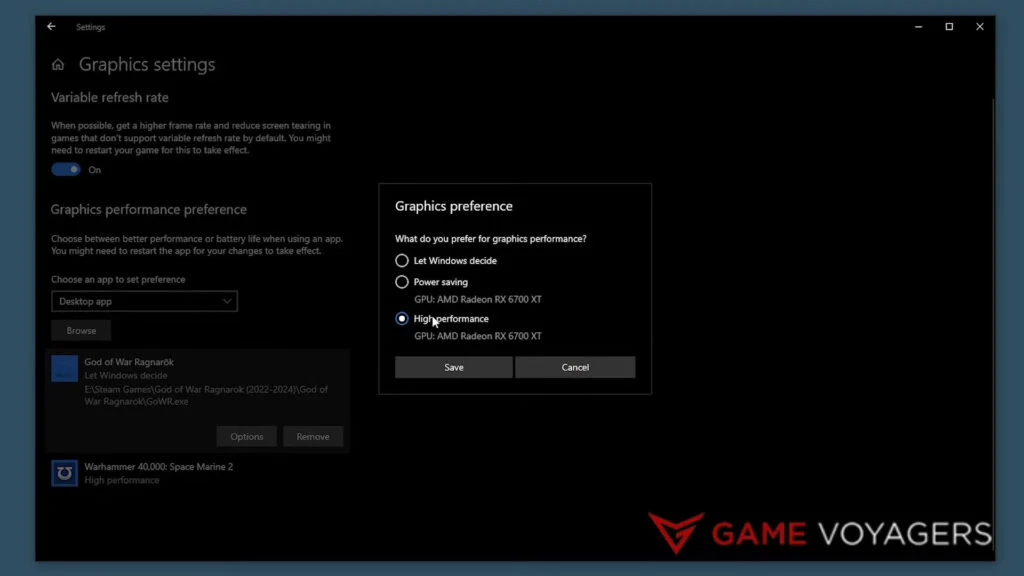The height and width of the screenshot is (576, 1024).
Task: Close the Settings window
Action: tap(980, 27)
